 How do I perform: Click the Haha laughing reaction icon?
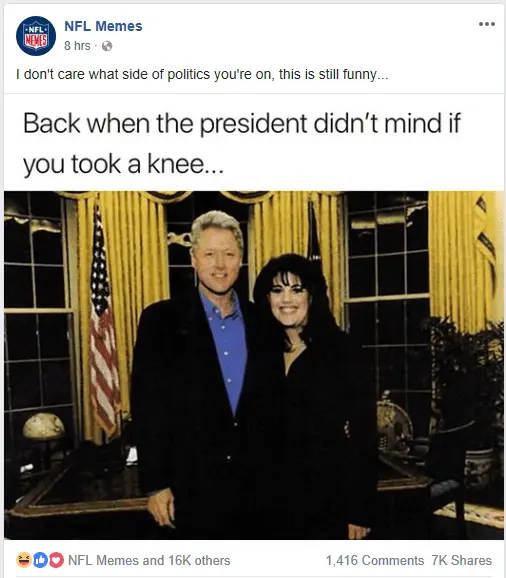23,560
